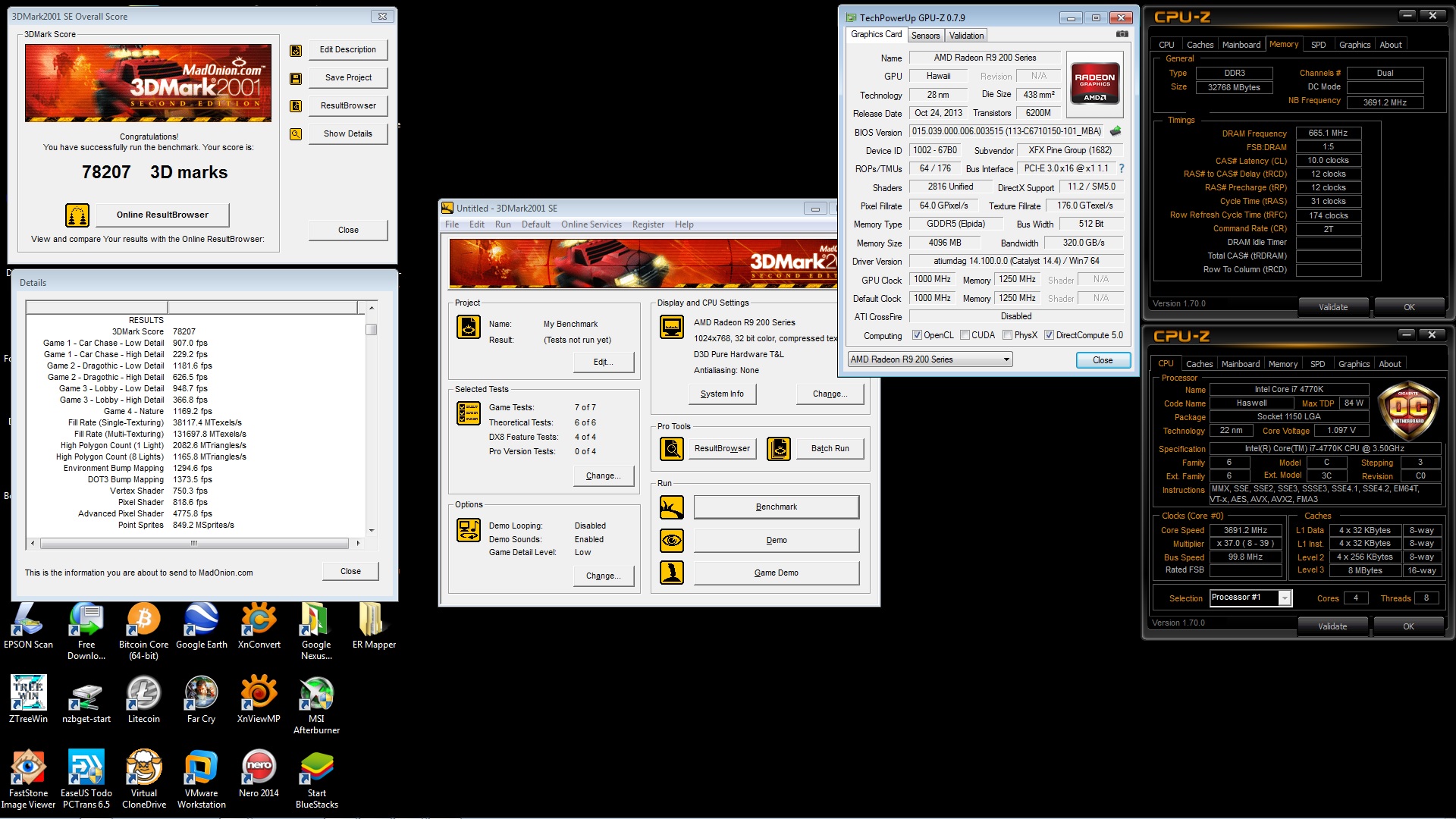Click the 3DMark2001 banner in score window

[148, 83]
